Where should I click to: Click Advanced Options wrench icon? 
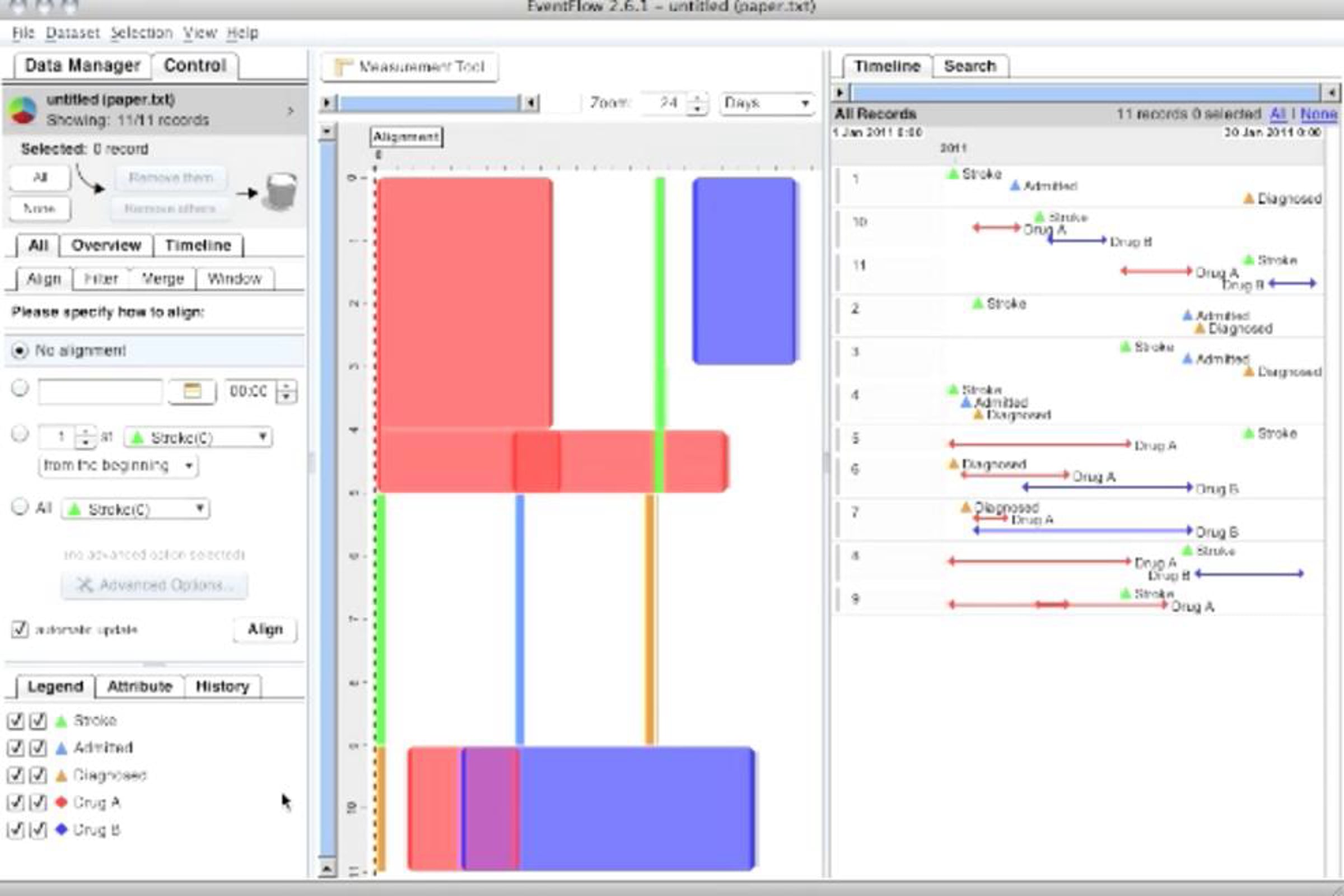85,585
